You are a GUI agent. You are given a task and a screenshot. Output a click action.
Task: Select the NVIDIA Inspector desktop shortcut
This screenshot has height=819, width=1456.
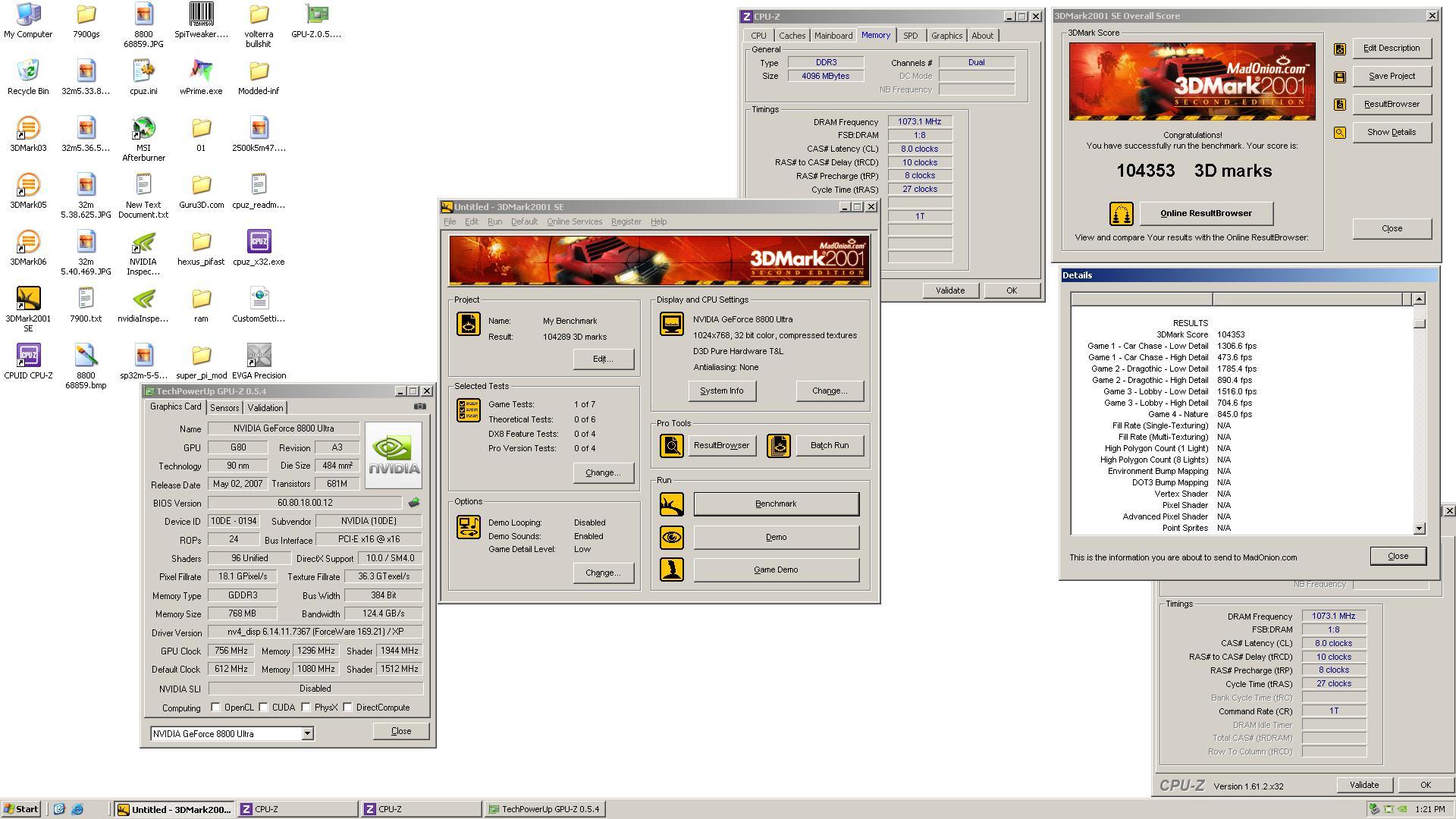pos(143,253)
